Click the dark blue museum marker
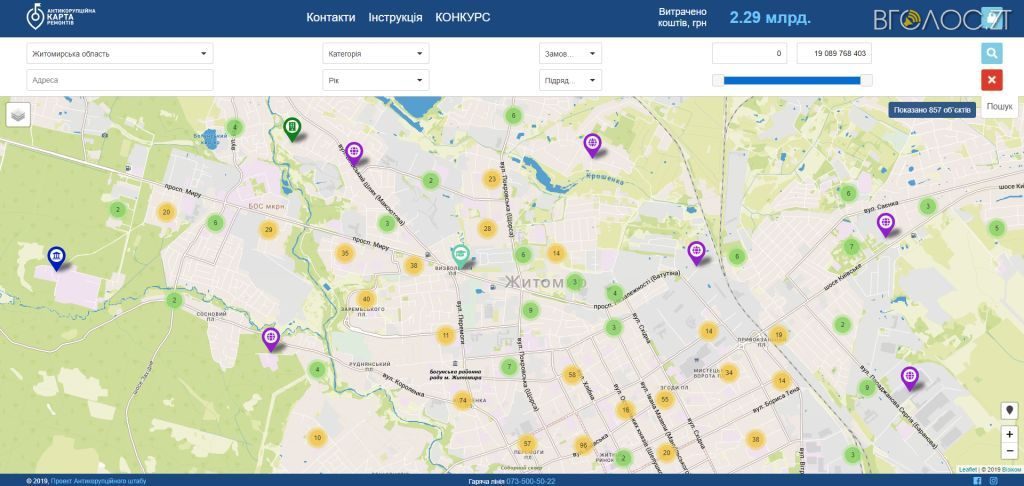 (x=57, y=258)
